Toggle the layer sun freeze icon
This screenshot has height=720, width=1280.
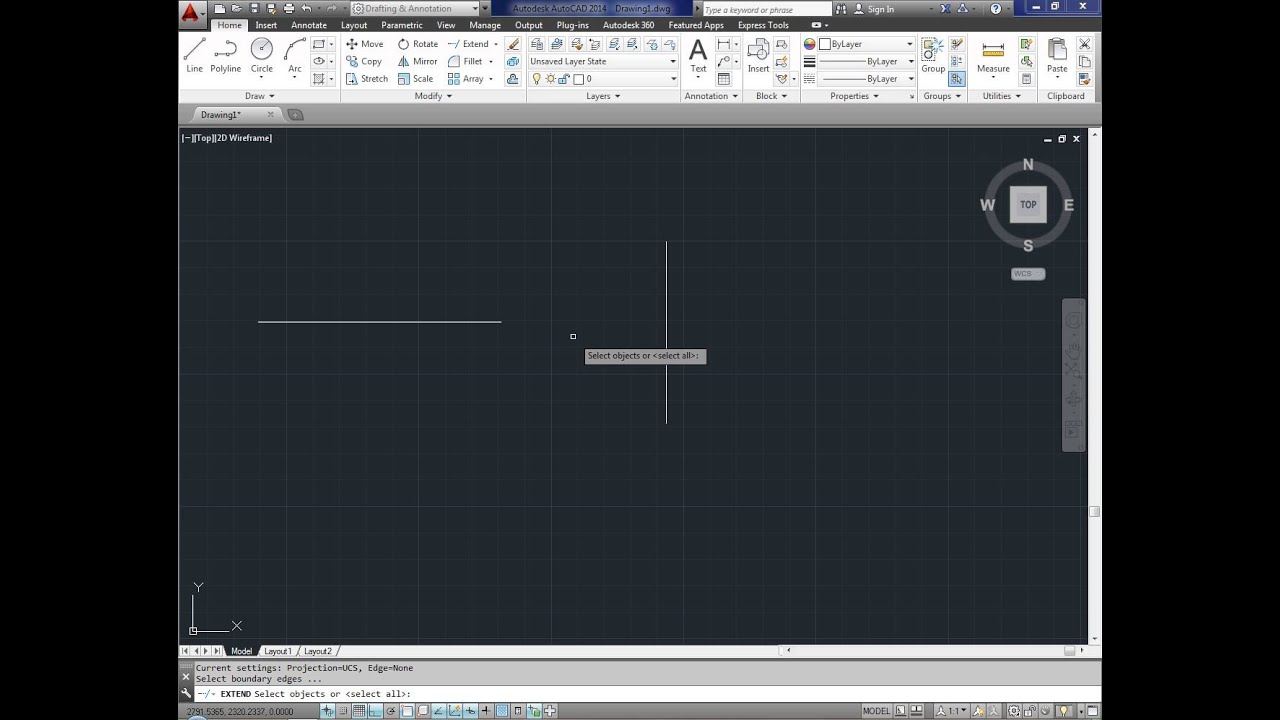550,78
